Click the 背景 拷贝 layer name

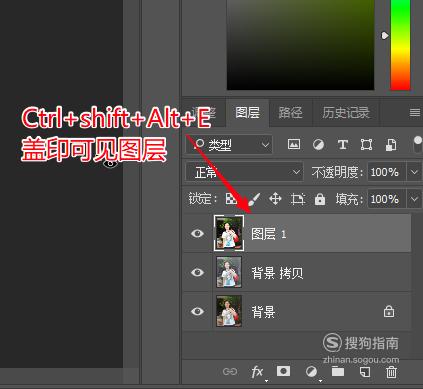pos(277,273)
